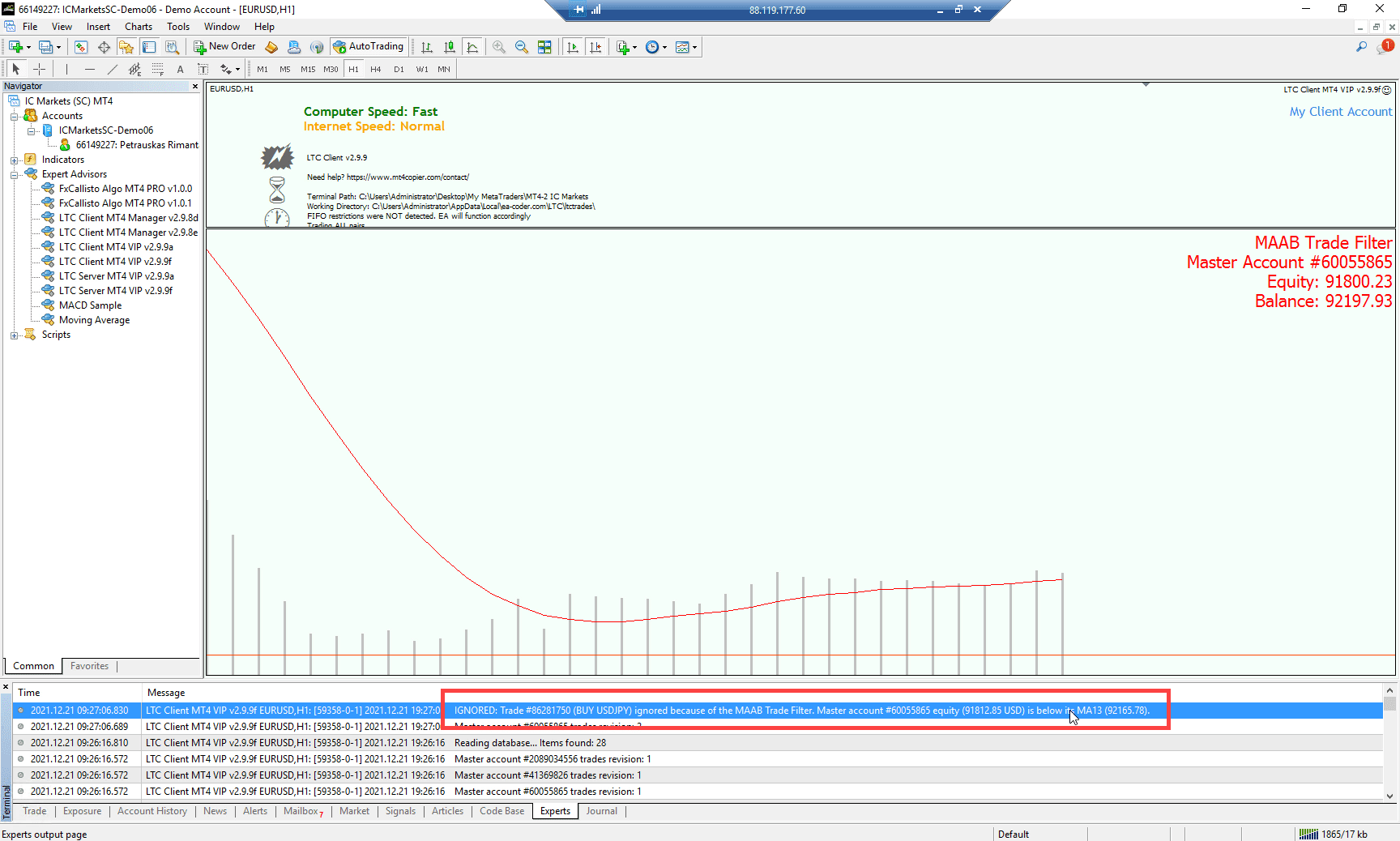
Task: Open the Indicators list dropdown icon
Action: point(625,47)
